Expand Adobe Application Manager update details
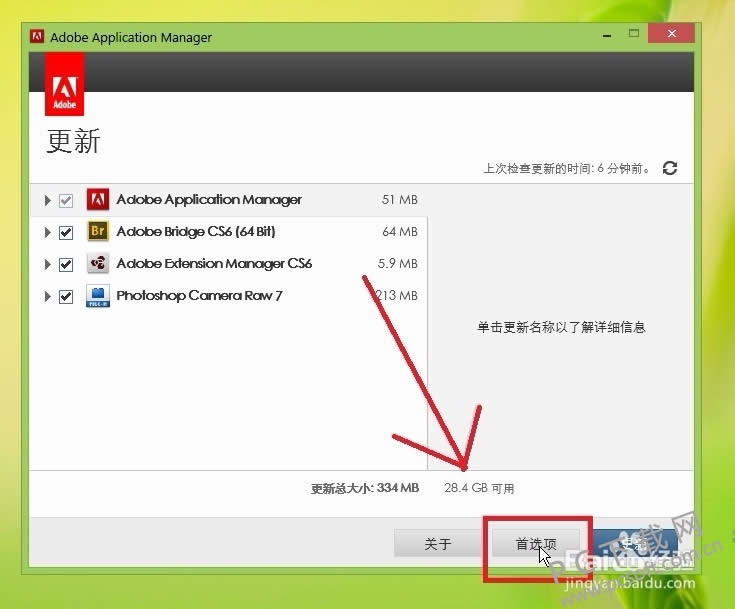This screenshot has height=609, width=735. click(x=47, y=201)
